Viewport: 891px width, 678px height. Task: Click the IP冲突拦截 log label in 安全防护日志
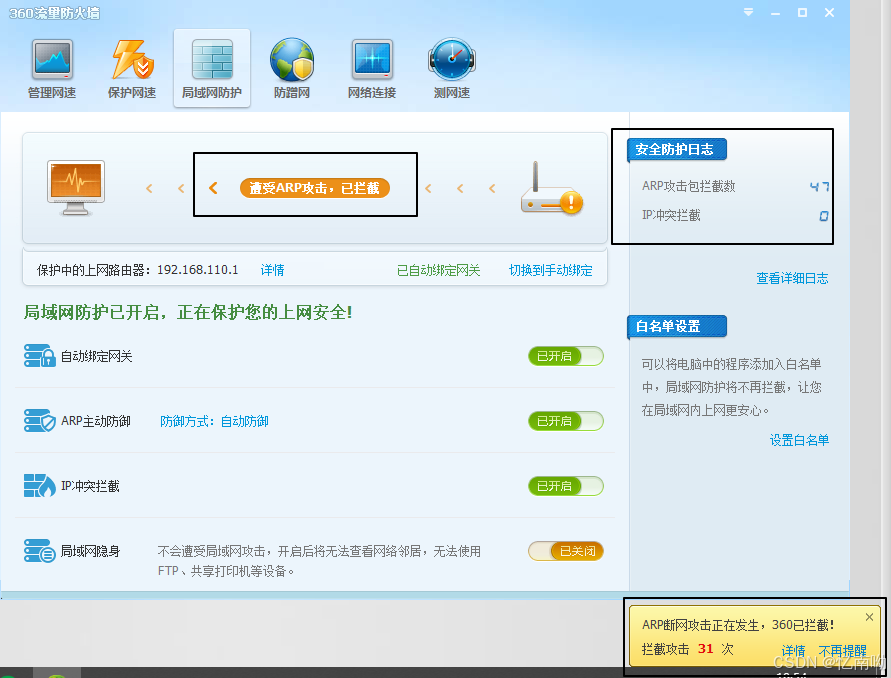[671, 215]
